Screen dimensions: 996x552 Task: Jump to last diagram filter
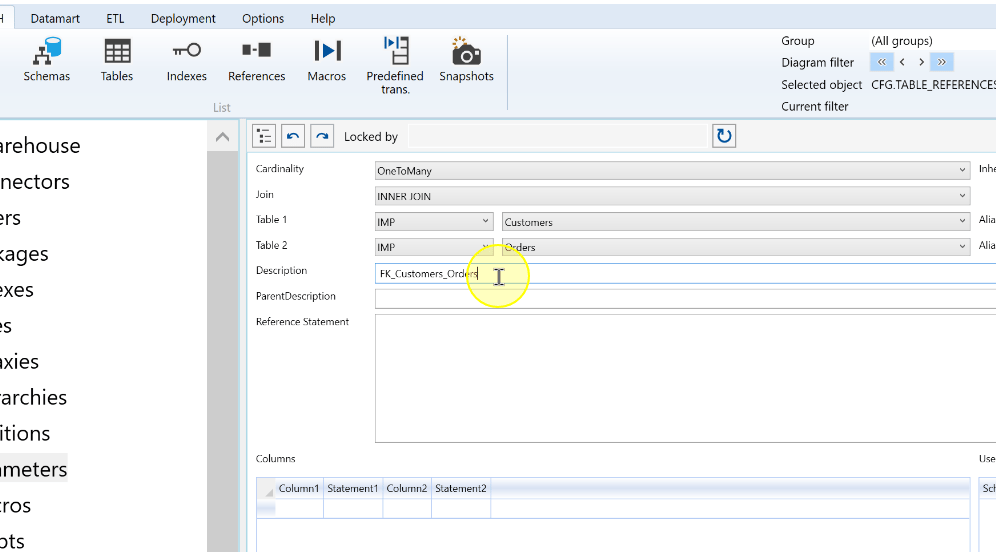point(941,62)
